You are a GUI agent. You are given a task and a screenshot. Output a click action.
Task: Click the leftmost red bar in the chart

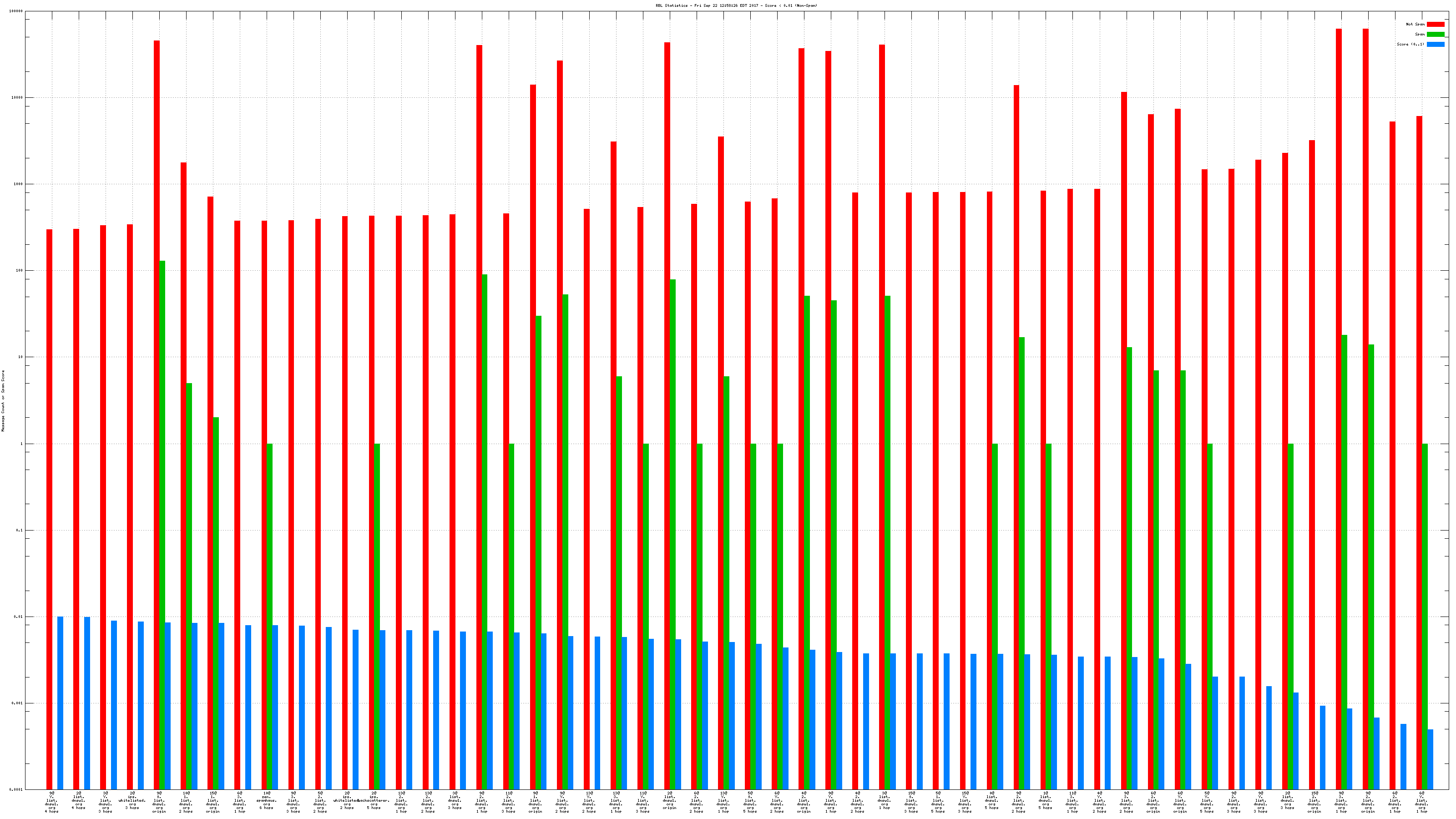49,509
